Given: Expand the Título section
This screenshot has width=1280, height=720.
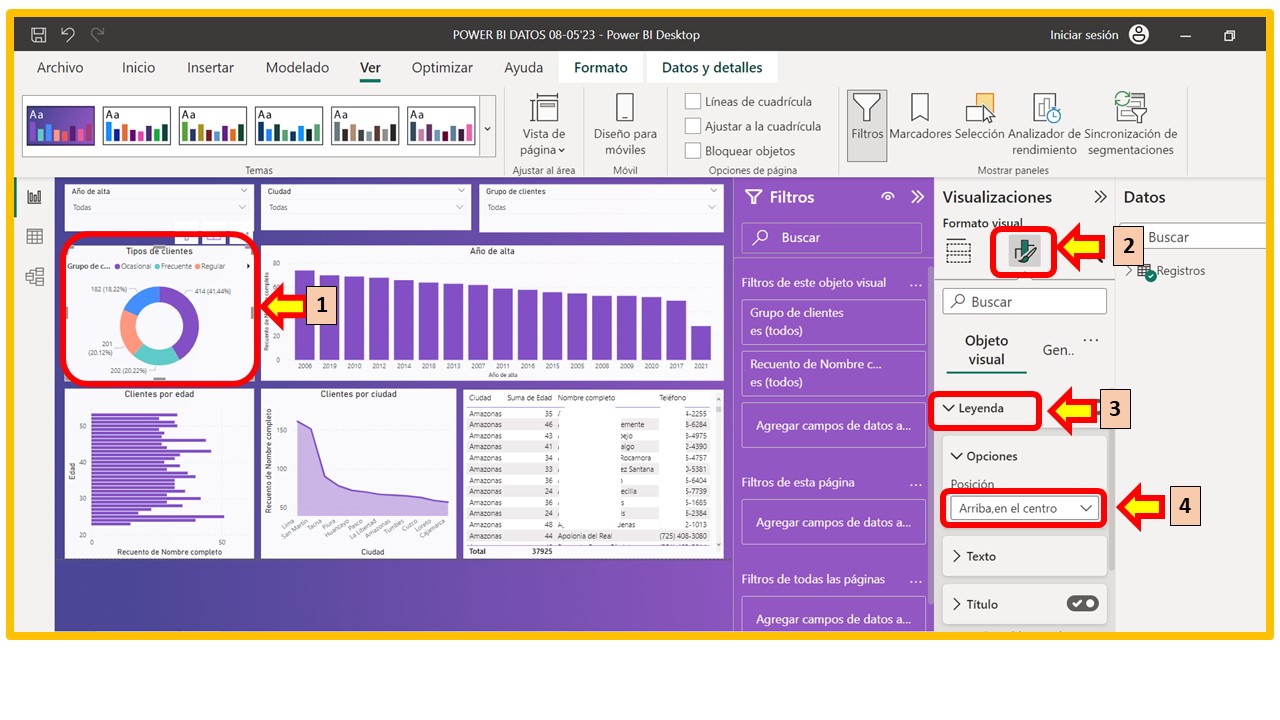Looking at the screenshot, I should pos(957,604).
